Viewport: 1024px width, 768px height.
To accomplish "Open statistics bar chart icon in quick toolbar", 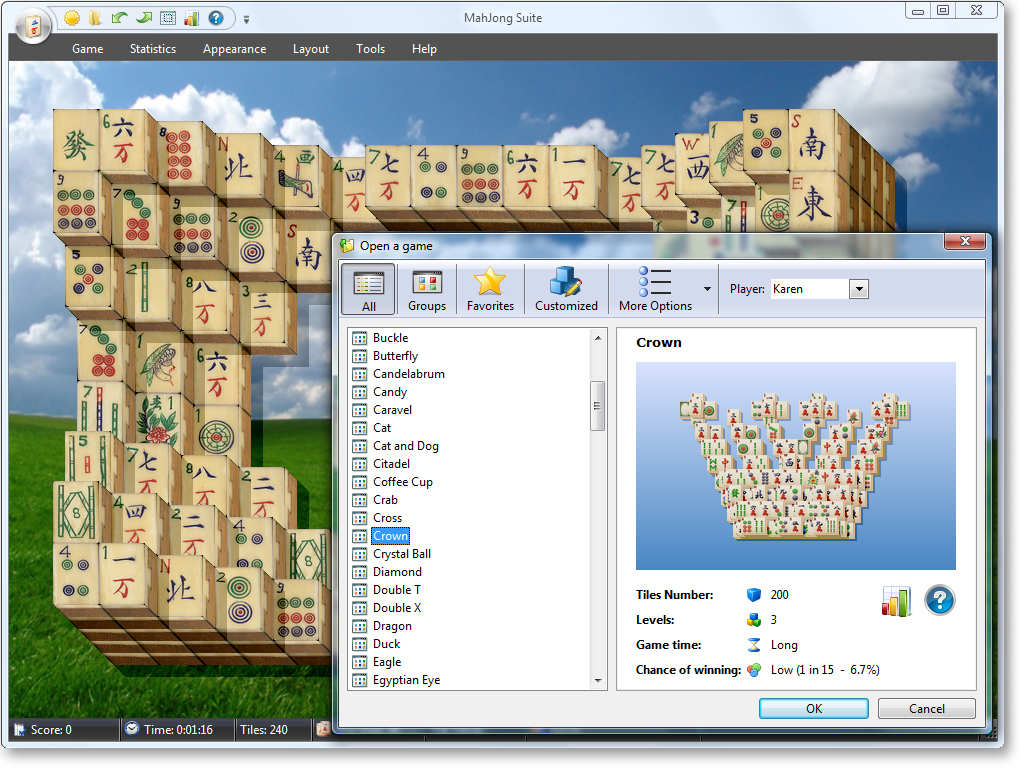I will click(191, 18).
